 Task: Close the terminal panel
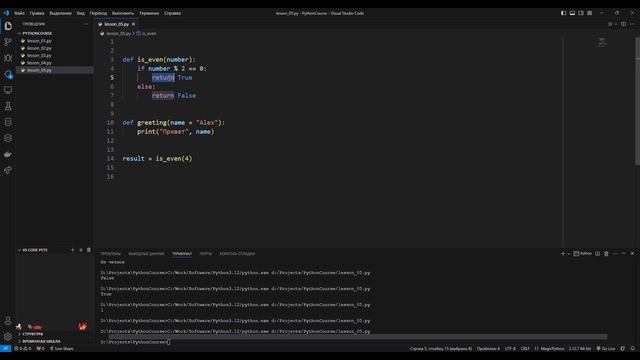[x=632, y=253]
